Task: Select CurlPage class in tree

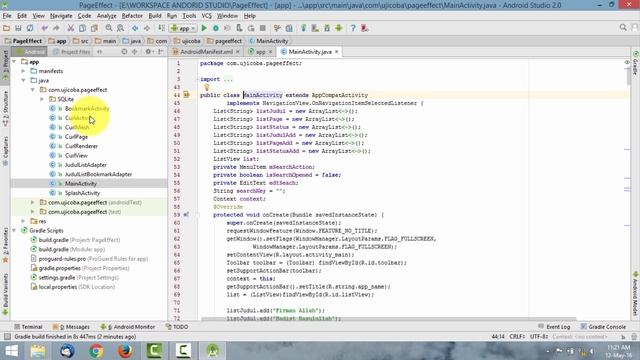Action: point(76,137)
